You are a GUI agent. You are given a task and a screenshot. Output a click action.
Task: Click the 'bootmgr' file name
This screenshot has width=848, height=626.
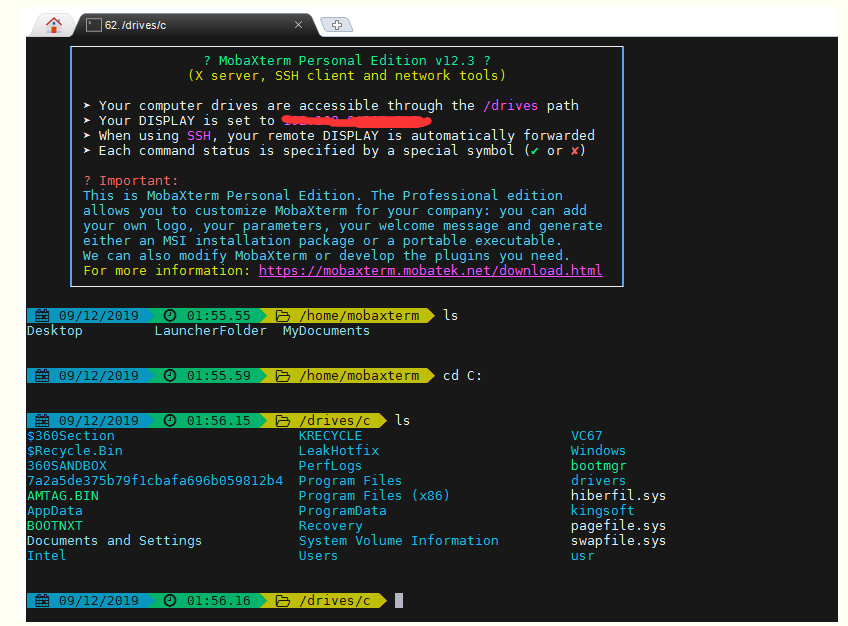599,466
